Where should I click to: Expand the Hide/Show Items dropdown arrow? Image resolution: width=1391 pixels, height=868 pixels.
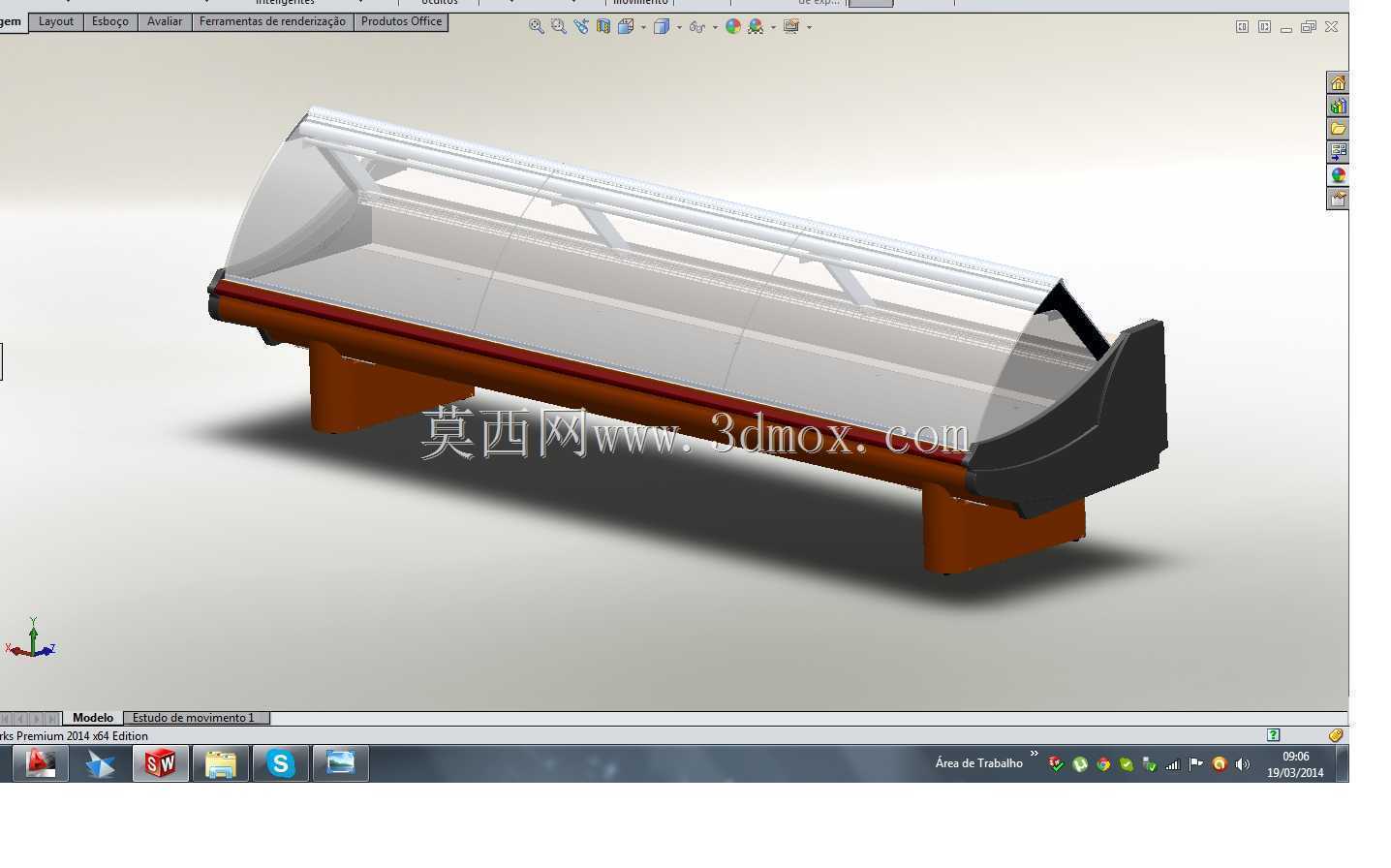point(715,27)
